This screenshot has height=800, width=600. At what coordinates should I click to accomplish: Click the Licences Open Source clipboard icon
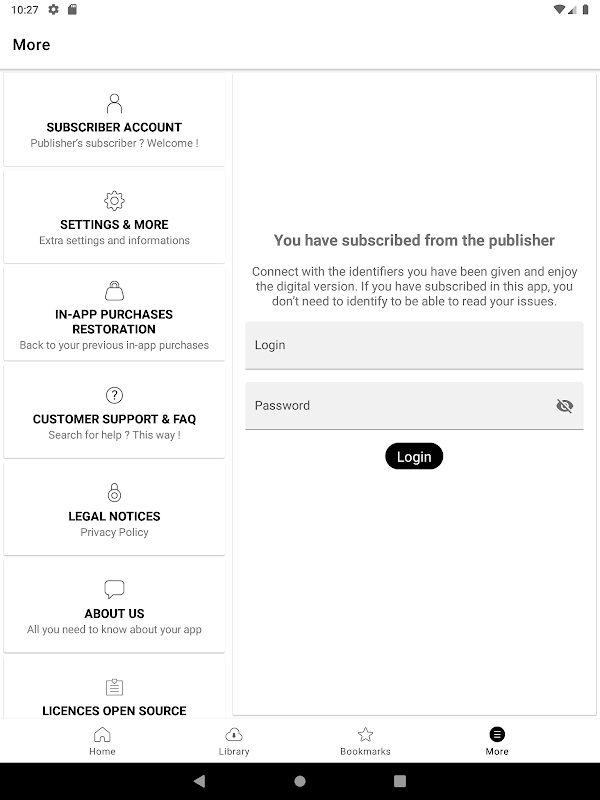click(x=114, y=687)
